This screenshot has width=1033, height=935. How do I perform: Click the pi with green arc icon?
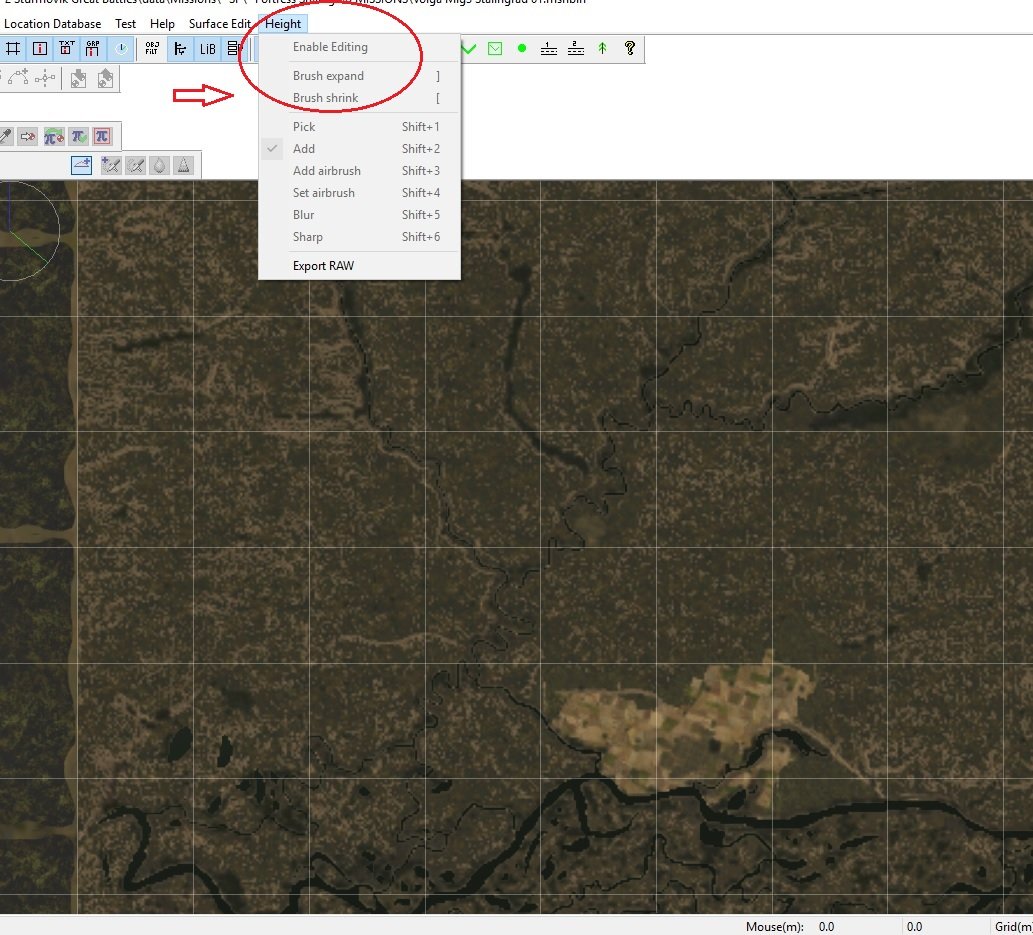54,136
